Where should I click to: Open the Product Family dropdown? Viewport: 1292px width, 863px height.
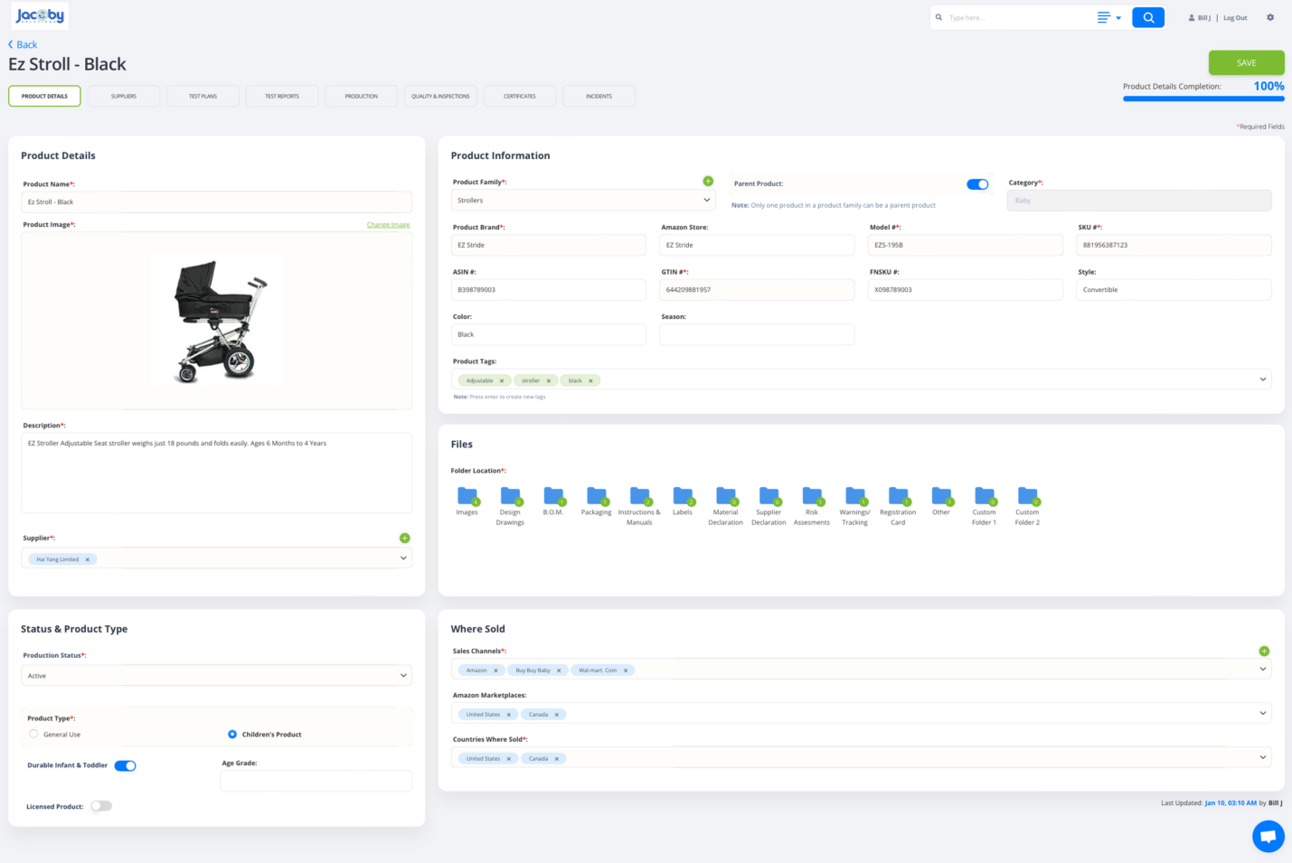(583, 200)
